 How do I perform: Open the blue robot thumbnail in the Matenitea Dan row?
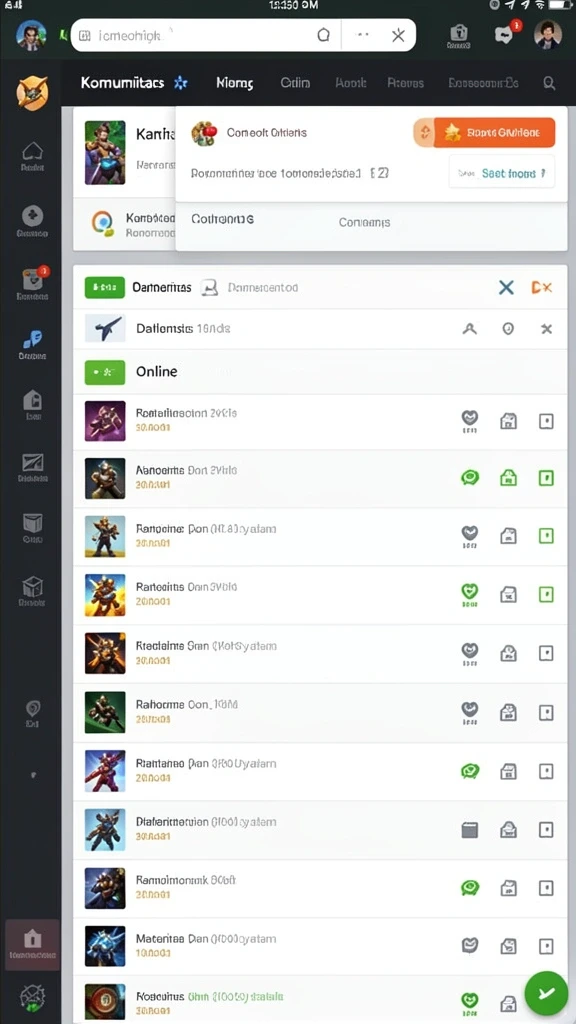(x=104, y=946)
